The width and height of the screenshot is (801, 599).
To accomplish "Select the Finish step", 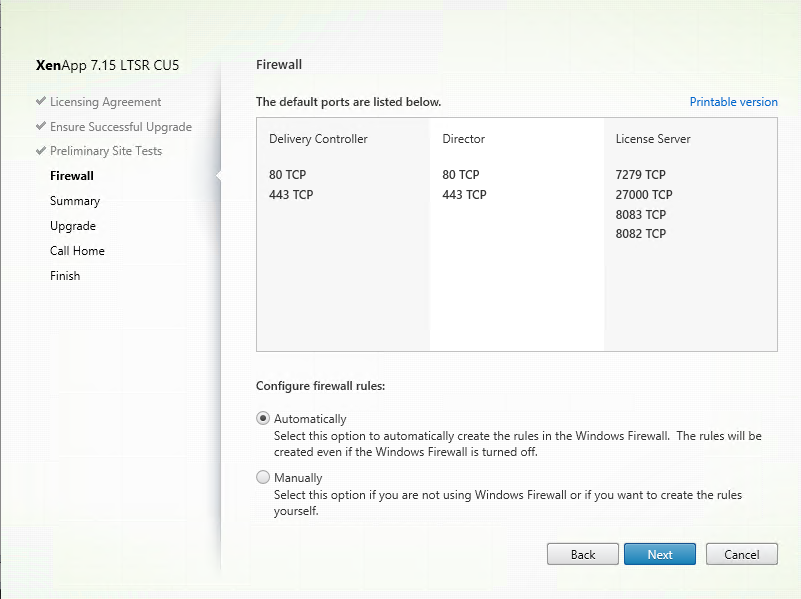I will click(x=65, y=276).
